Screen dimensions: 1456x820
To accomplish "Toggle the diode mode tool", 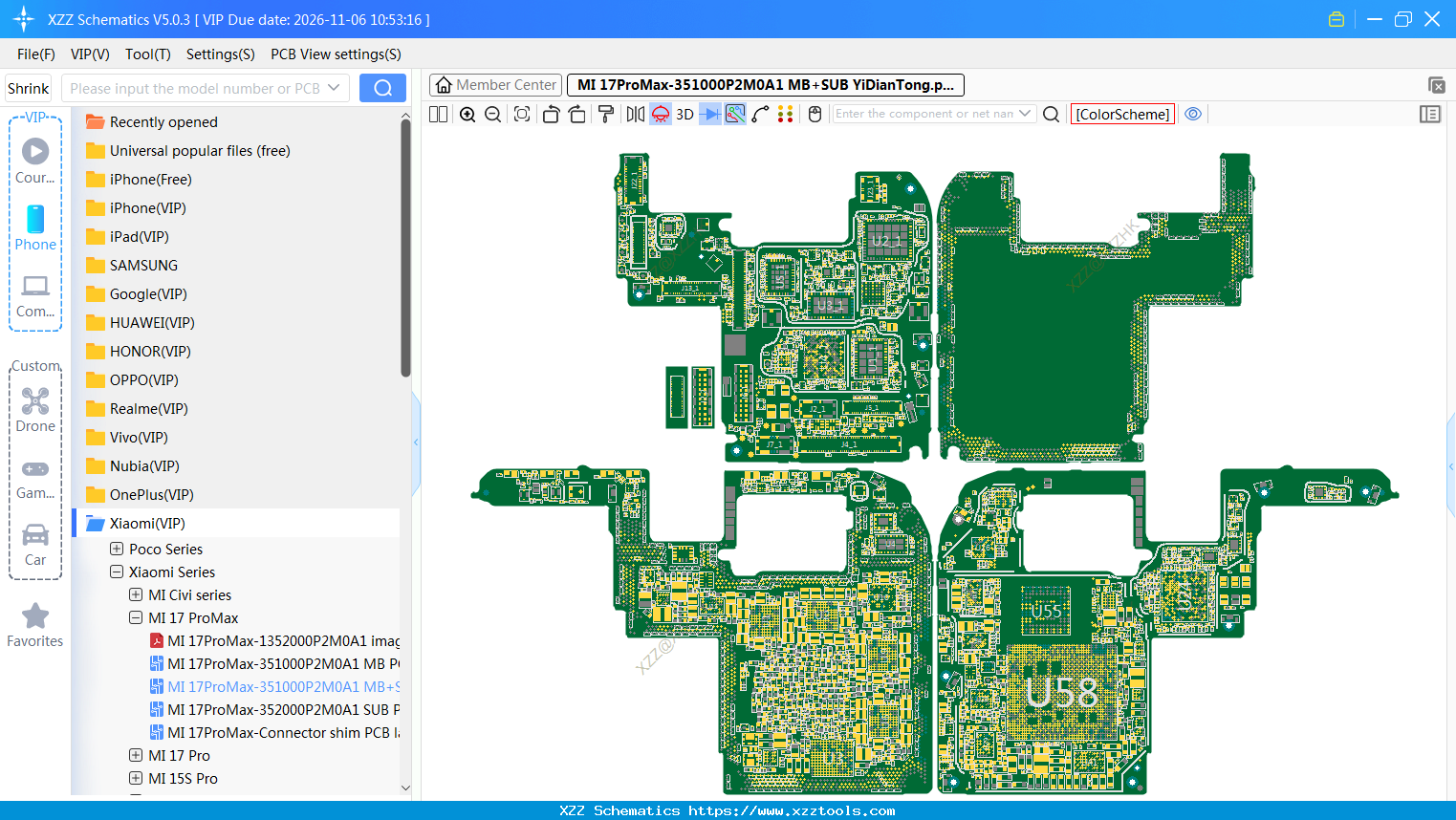I will (x=710, y=114).
